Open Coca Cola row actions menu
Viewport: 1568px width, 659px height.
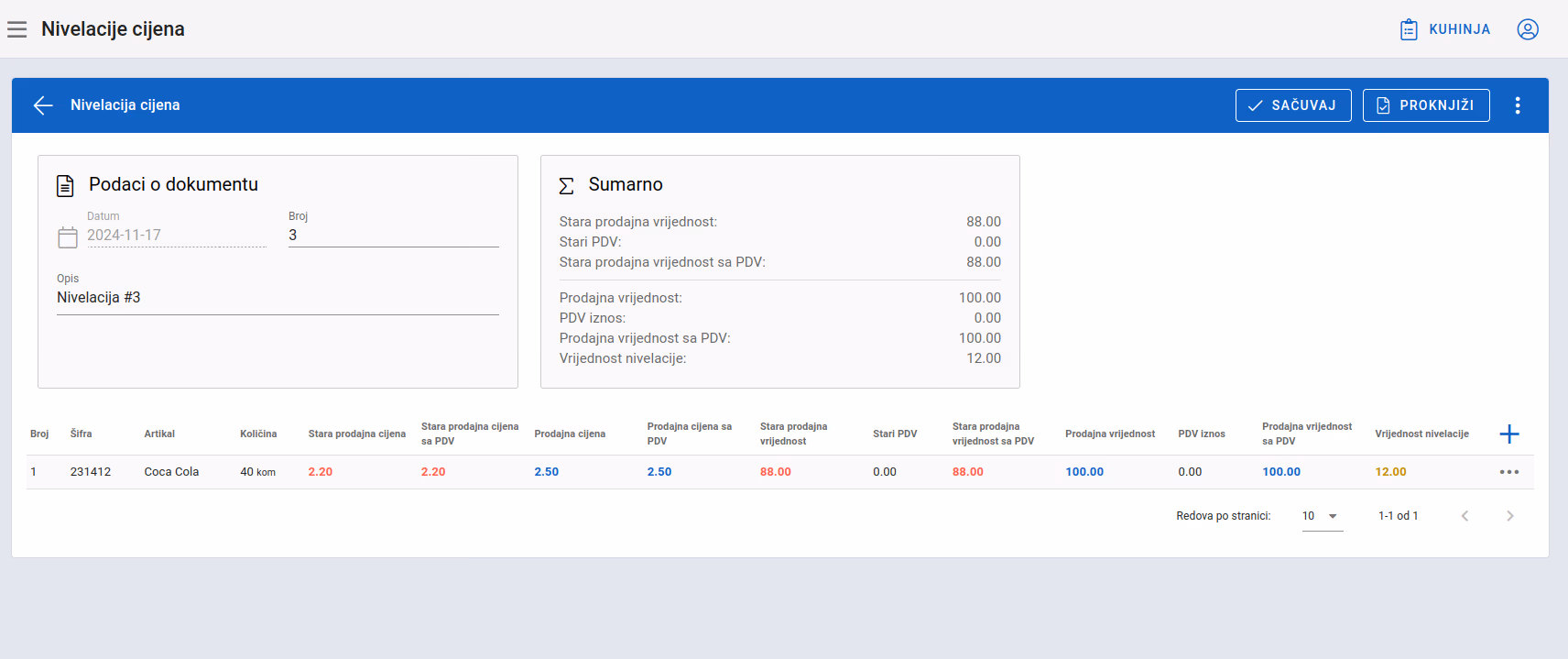click(1509, 472)
